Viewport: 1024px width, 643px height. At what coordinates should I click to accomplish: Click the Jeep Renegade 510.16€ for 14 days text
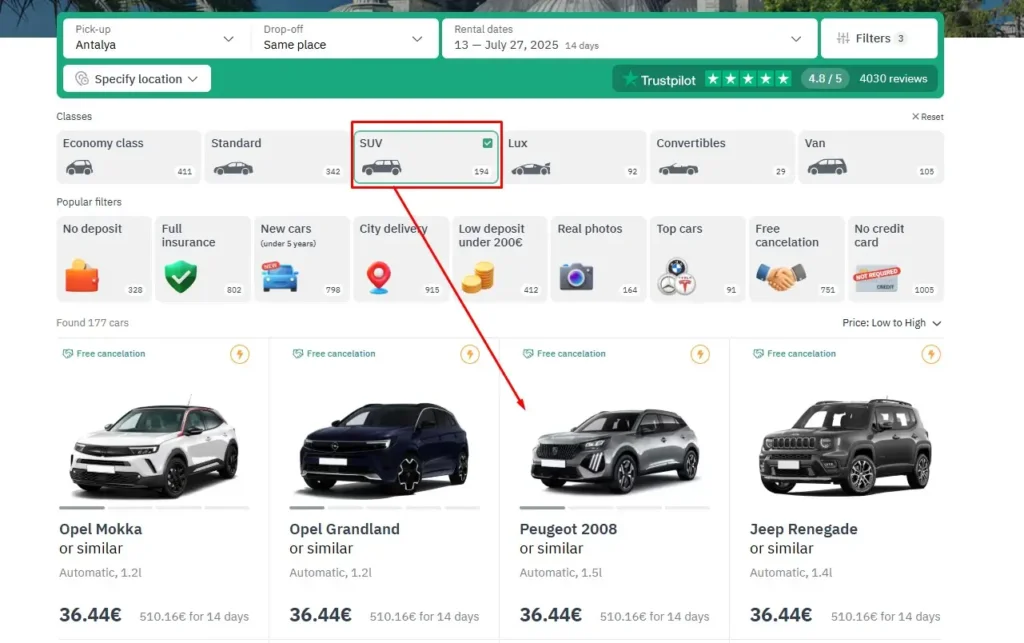[886, 616]
